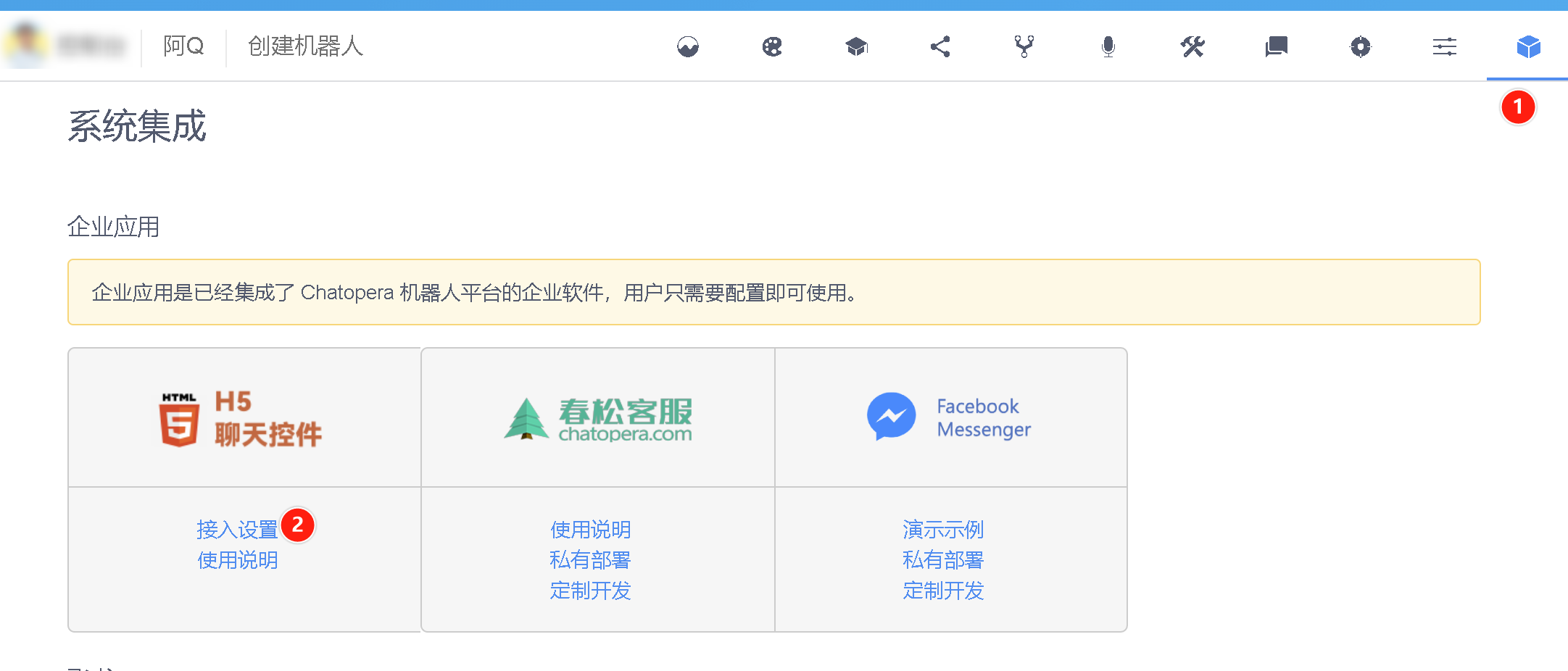Click the user avatar at top left

tap(27, 46)
